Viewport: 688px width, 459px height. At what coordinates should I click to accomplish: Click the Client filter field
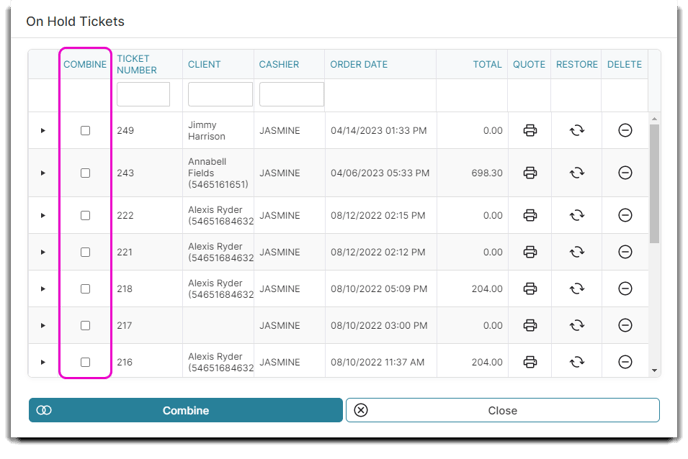click(220, 94)
